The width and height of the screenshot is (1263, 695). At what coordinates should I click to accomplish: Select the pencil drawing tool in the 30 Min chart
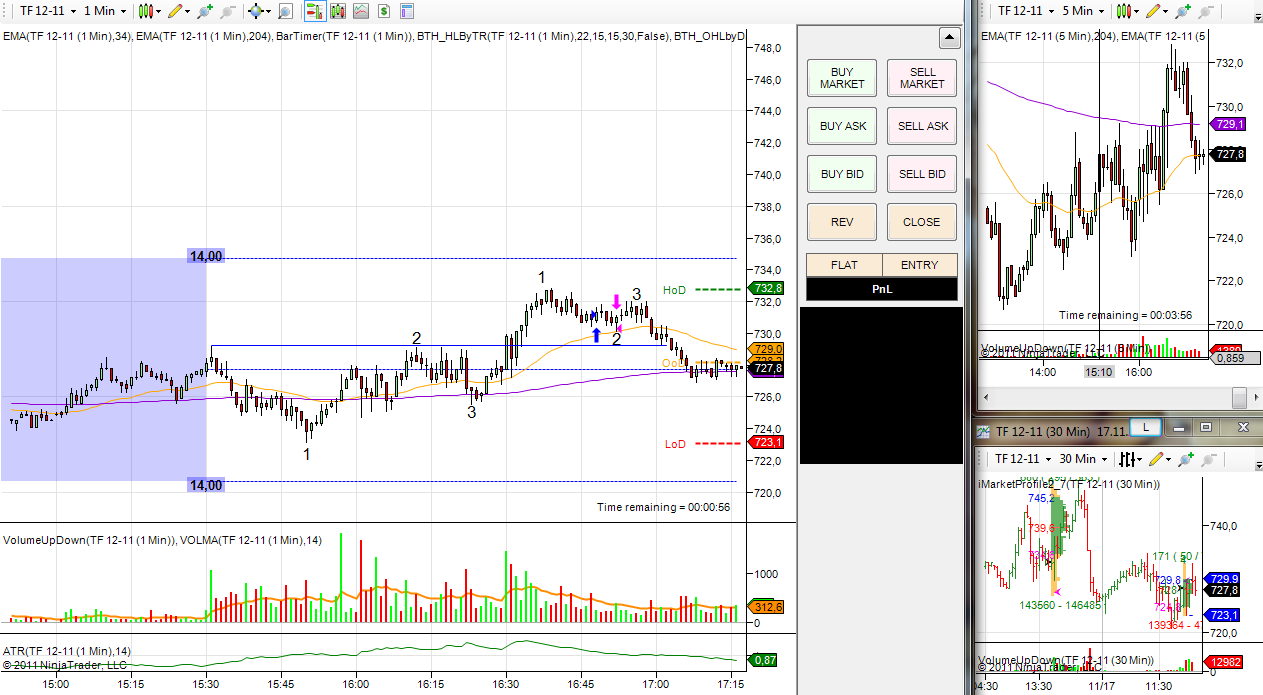1158,459
